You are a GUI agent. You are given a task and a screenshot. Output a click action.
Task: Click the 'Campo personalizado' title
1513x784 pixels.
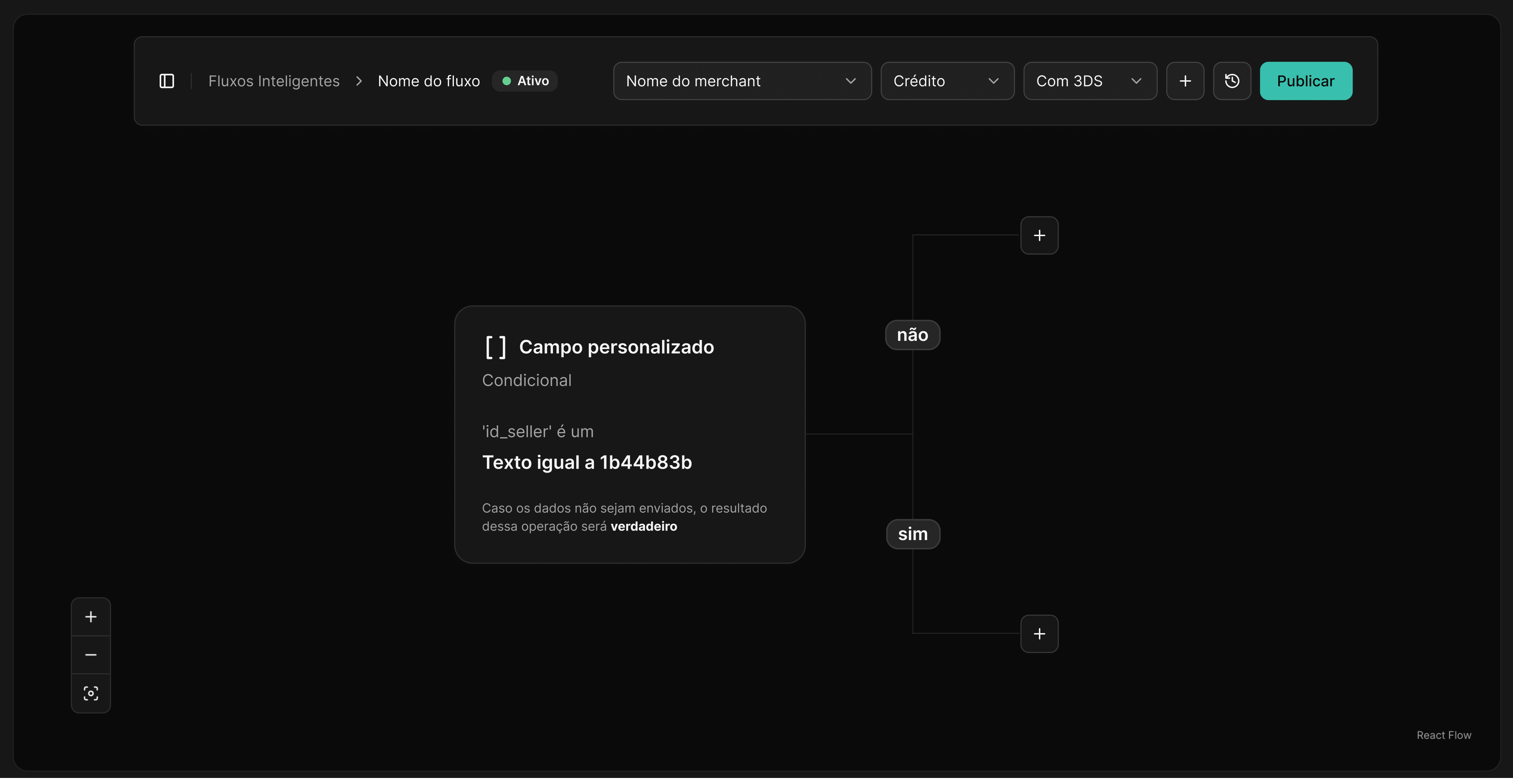617,348
